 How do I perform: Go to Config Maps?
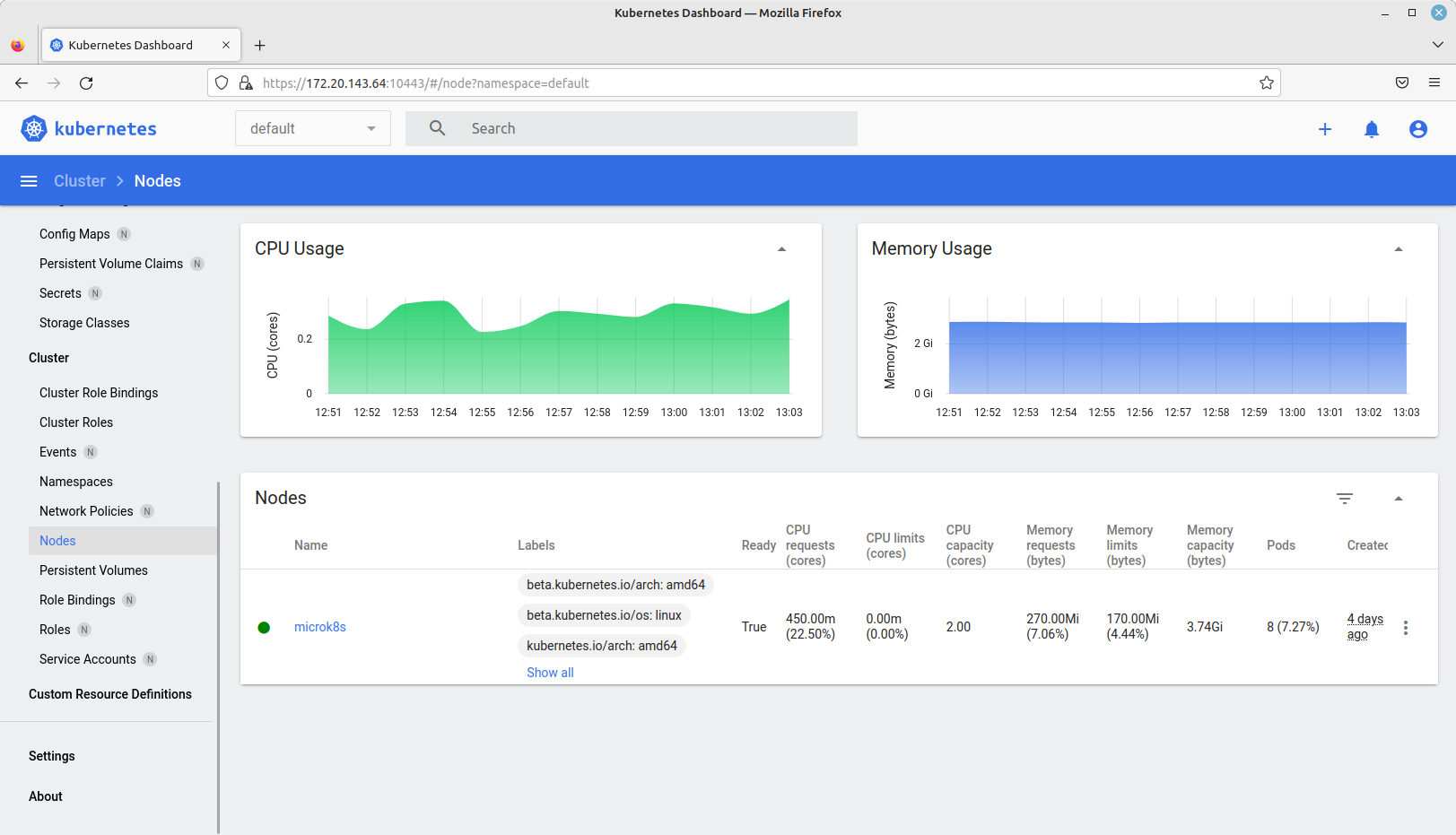point(74,234)
